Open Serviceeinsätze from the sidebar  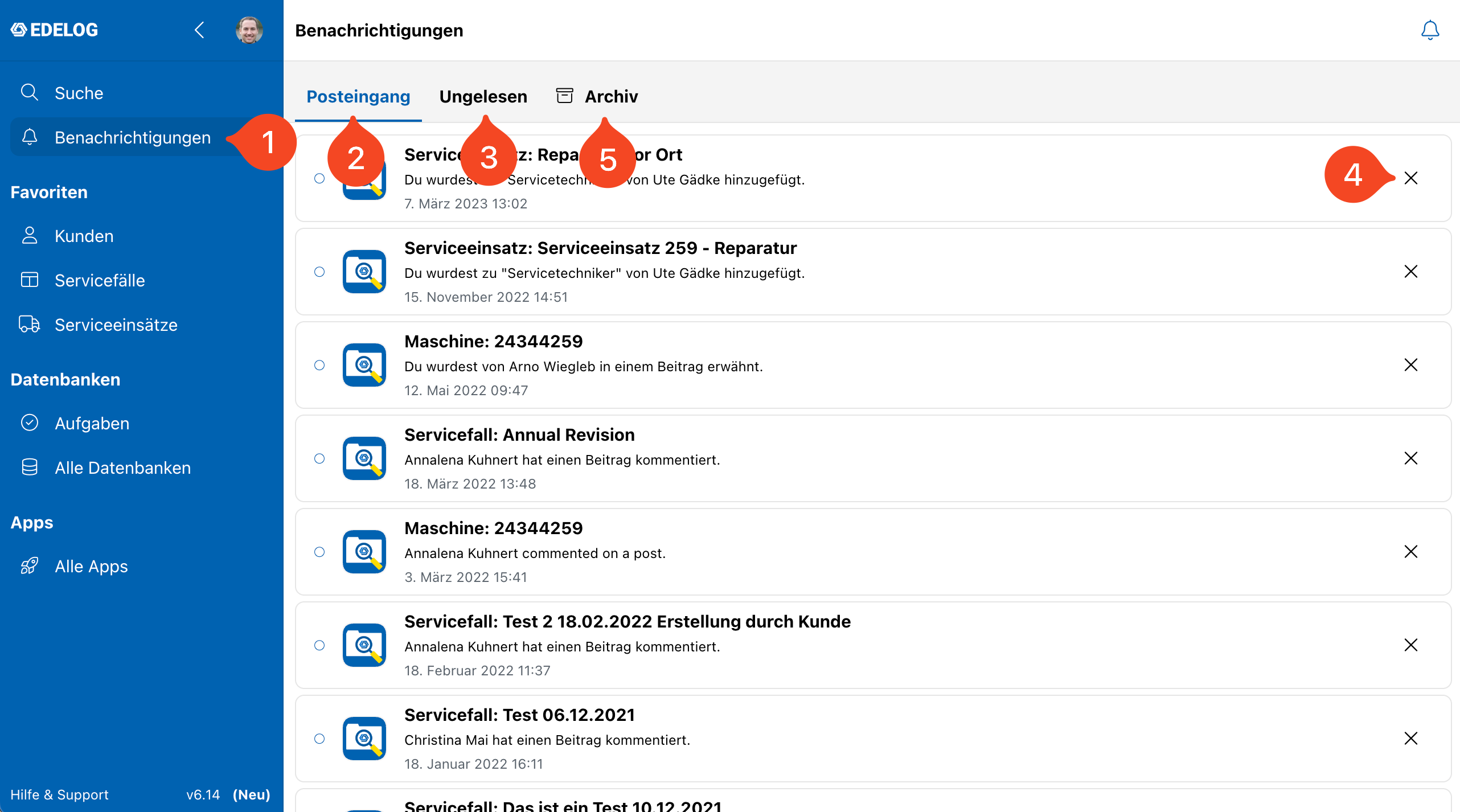click(142, 325)
